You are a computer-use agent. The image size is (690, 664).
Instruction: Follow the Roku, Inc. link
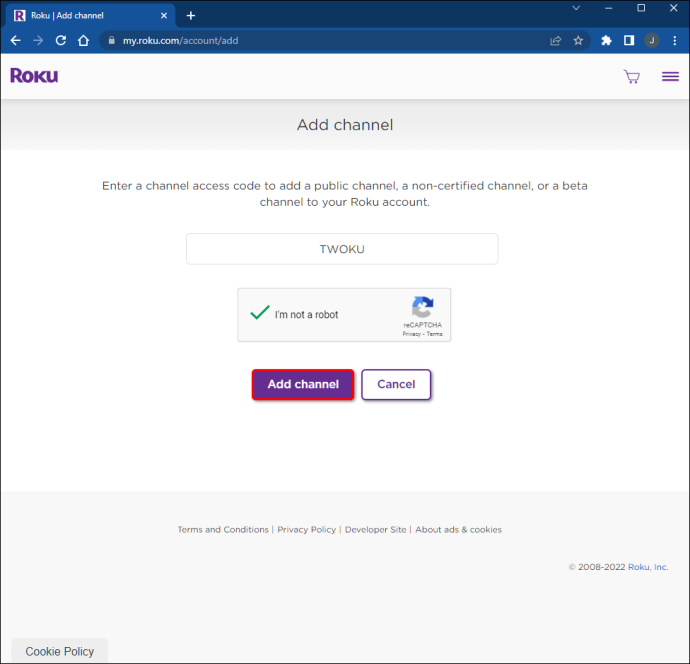(648, 567)
